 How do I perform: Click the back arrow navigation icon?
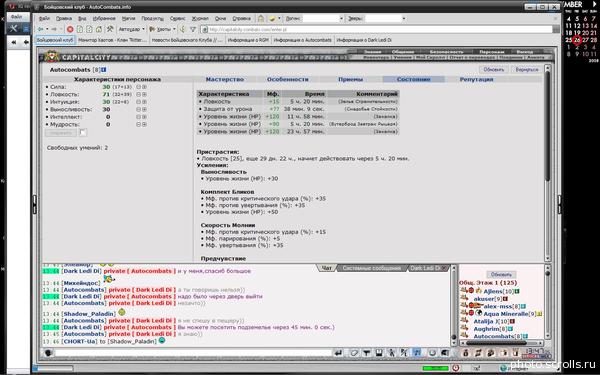[x=41, y=29]
